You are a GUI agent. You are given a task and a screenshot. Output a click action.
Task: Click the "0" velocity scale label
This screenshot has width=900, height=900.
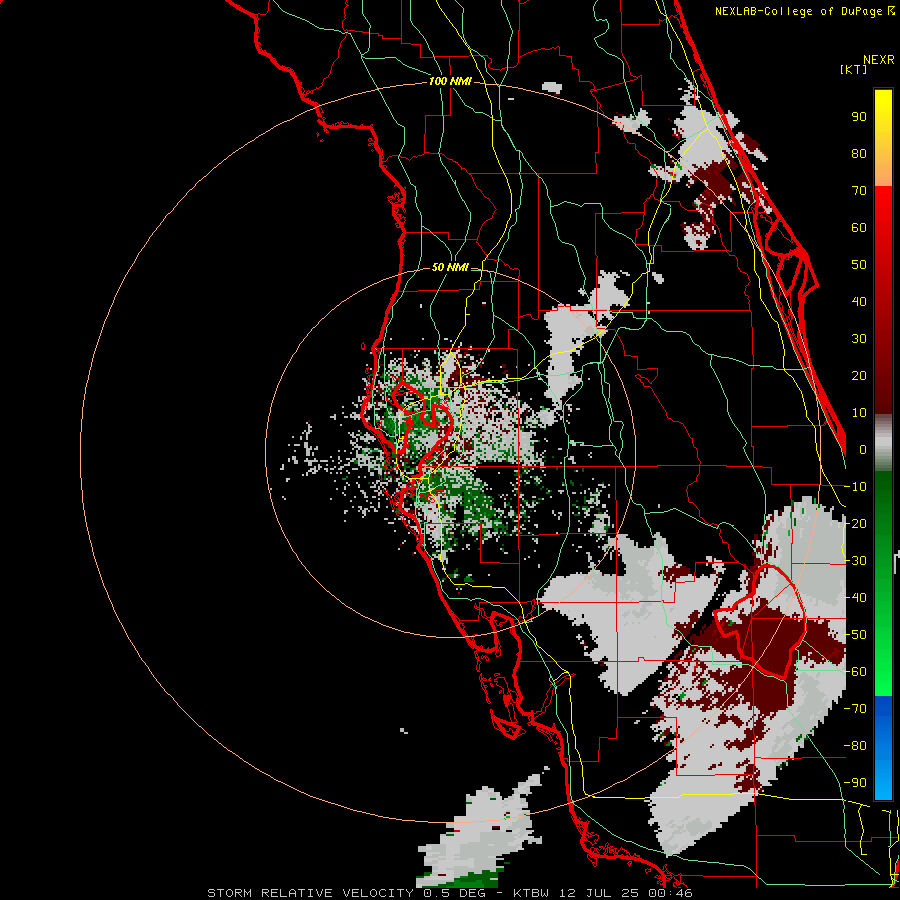(x=863, y=449)
